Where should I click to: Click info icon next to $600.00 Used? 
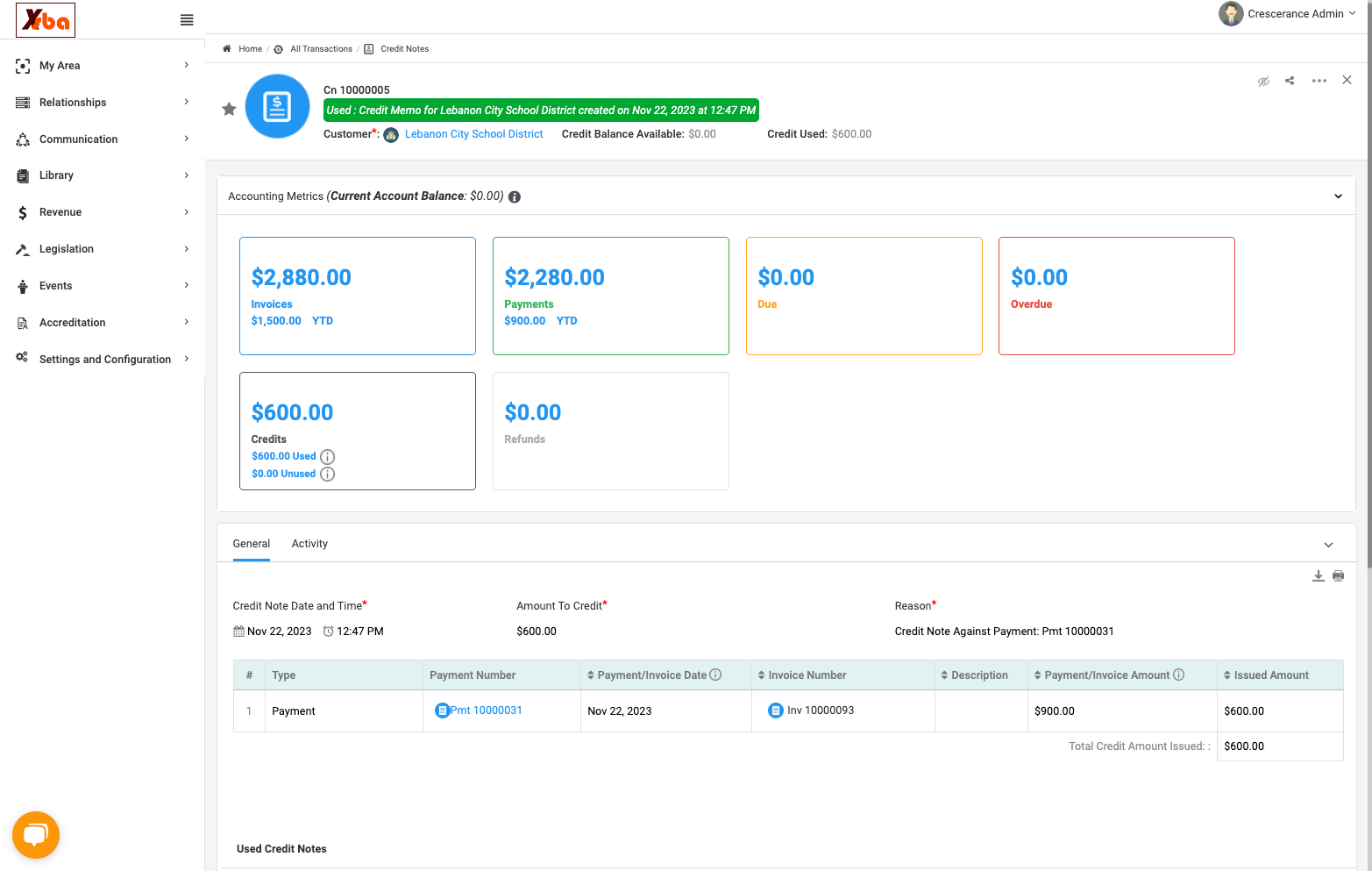click(327, 457)
